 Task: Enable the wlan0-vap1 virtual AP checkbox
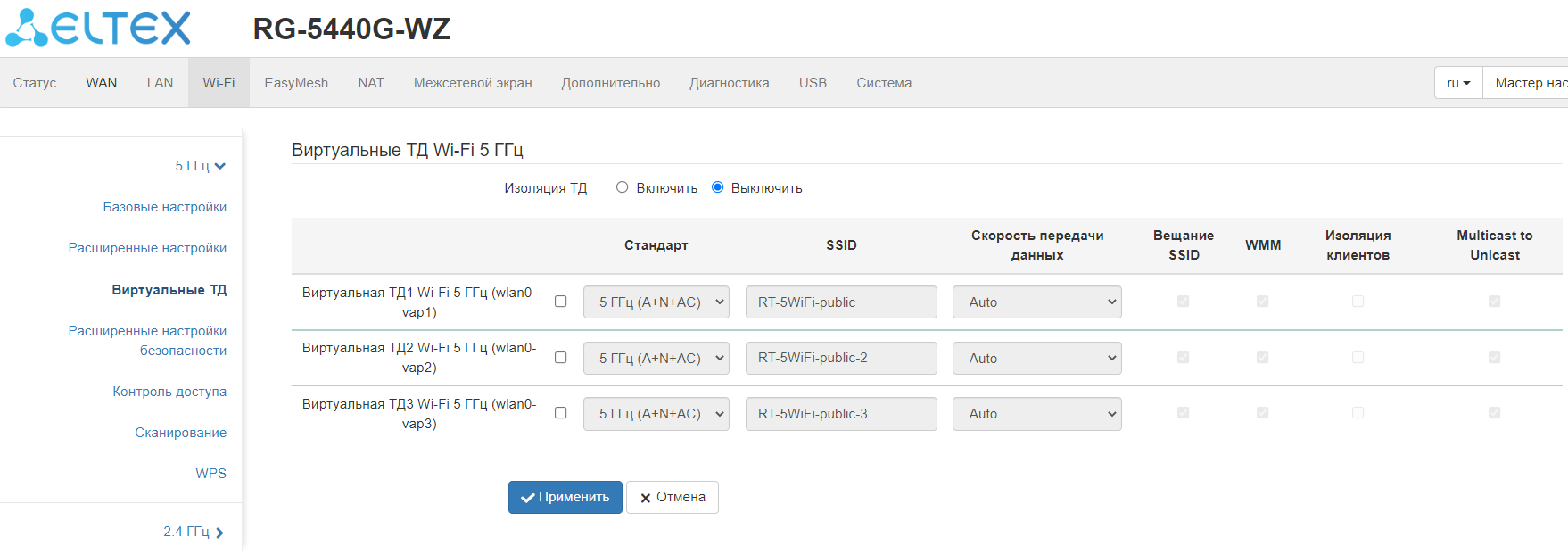(x=560, y=302)
